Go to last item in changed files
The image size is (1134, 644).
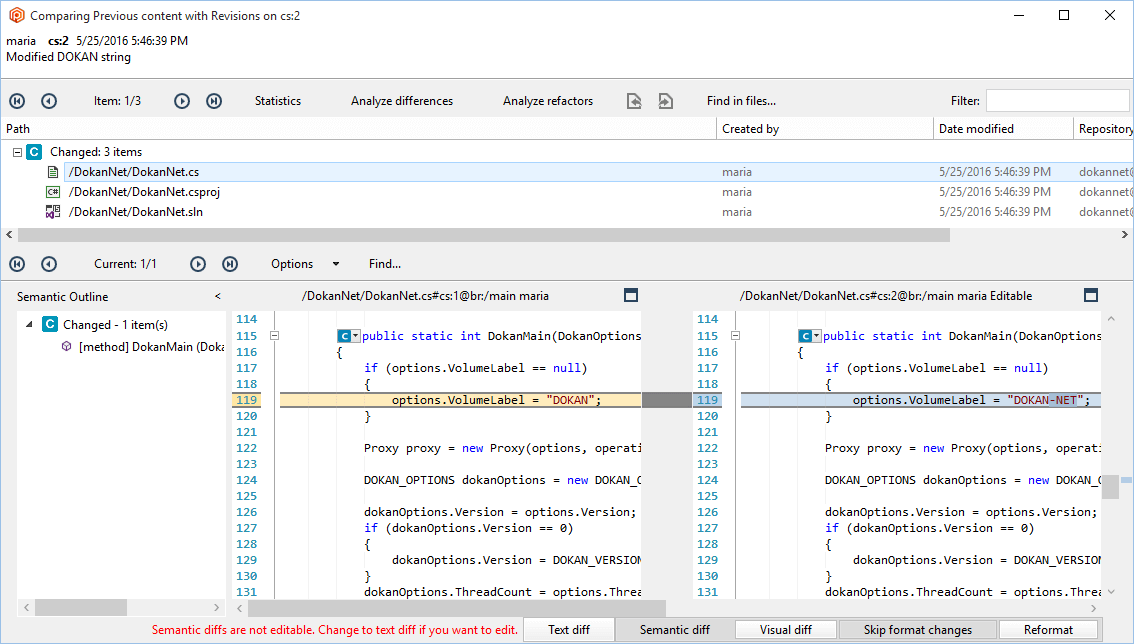(214, 101)
